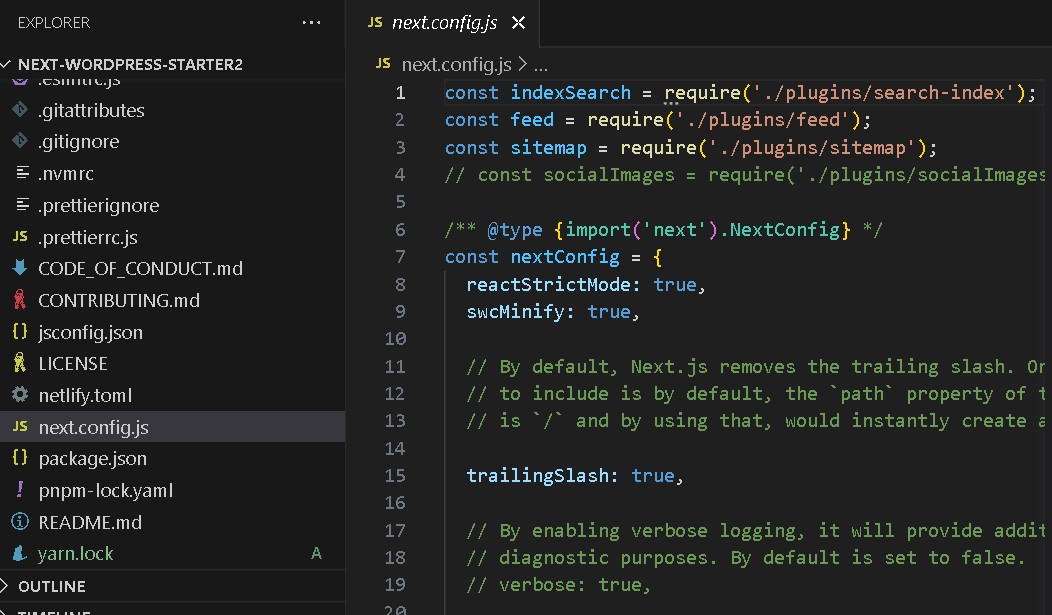Open the Explorer more actions ellipsis menu
The width and height of the screenshot is (1052, 615).
coord(311,22)
